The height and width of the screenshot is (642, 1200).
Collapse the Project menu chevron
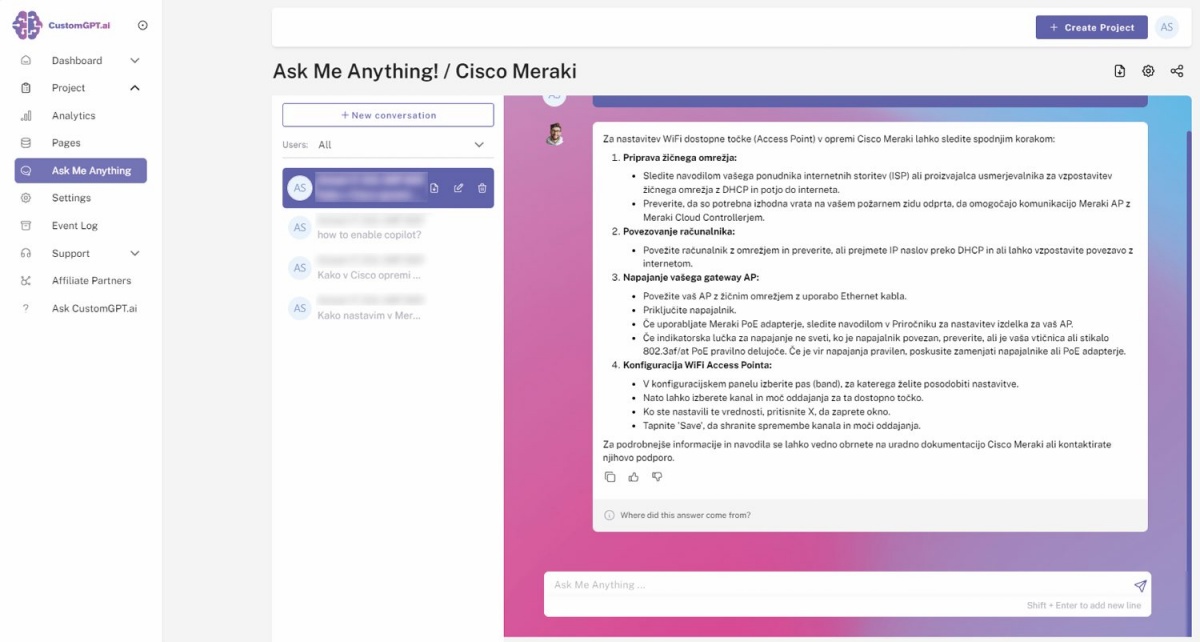[x=135, y=88]
